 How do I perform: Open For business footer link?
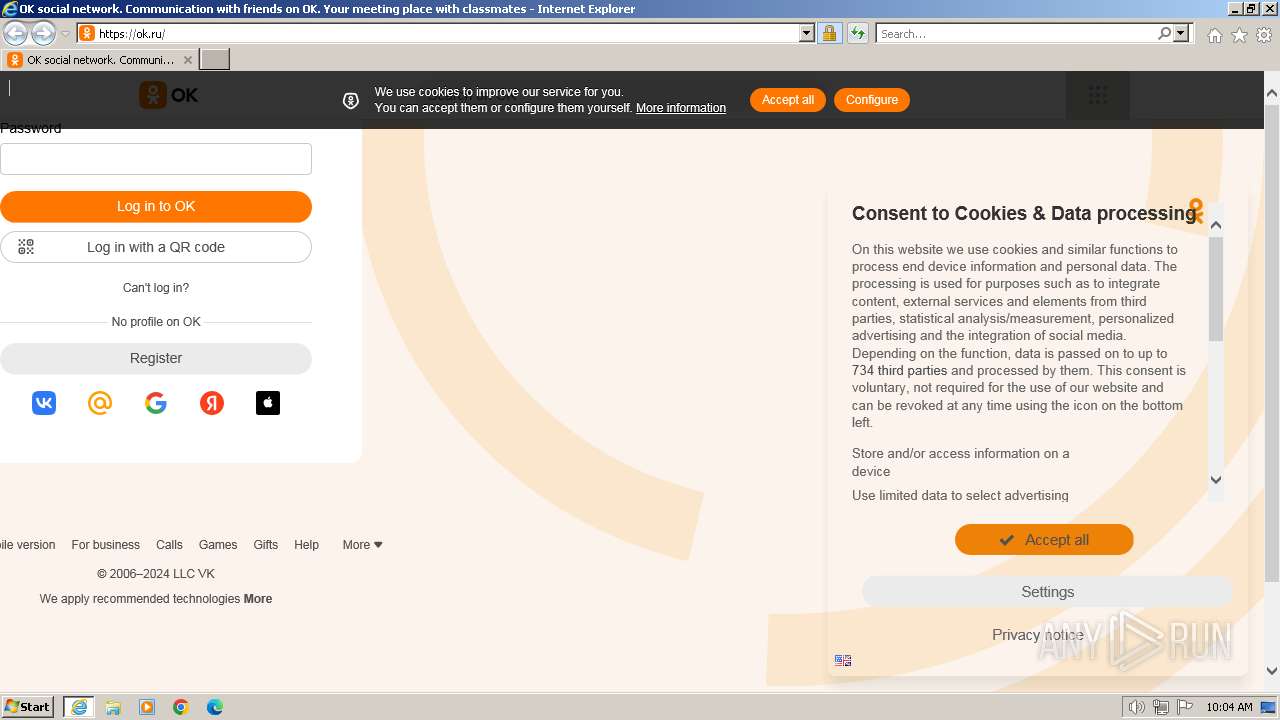tap(105, 545)
